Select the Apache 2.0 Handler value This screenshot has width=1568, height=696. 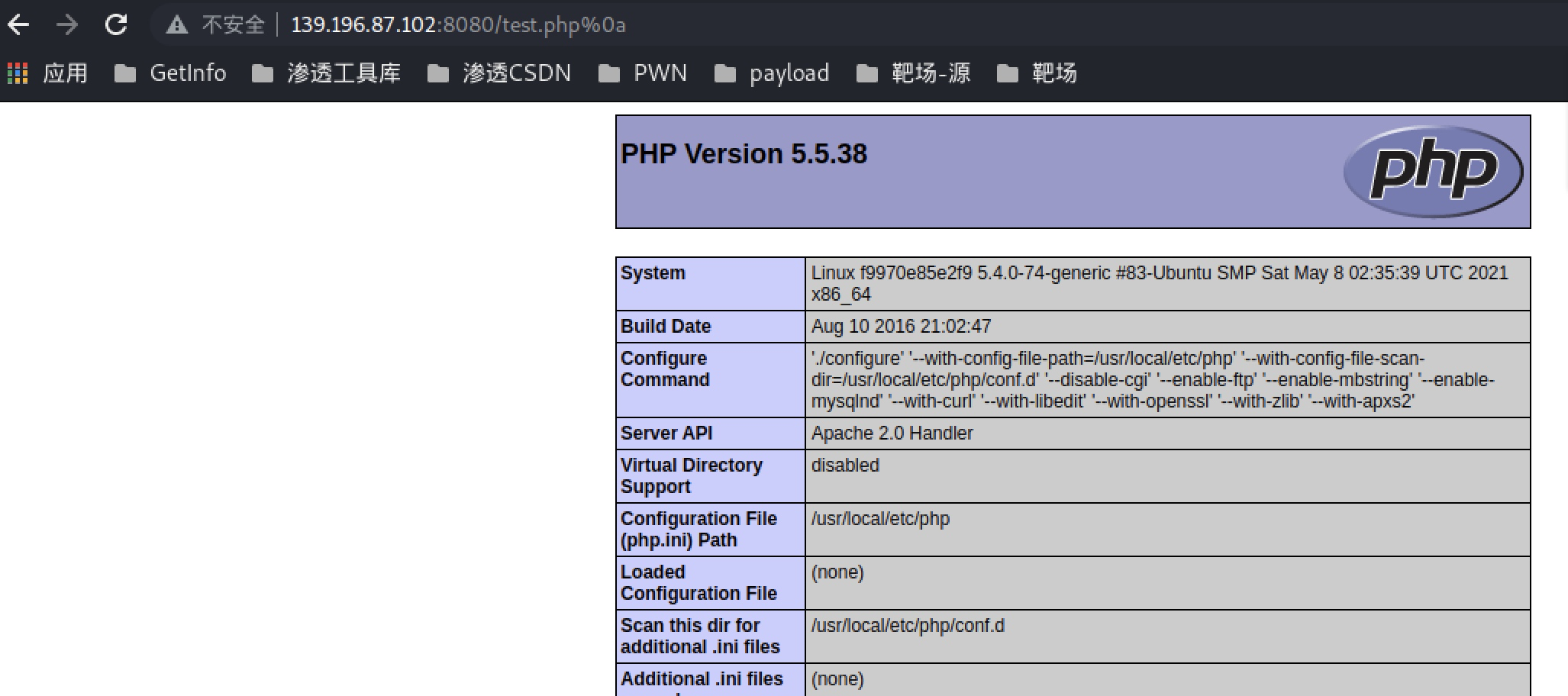point(892,433)
